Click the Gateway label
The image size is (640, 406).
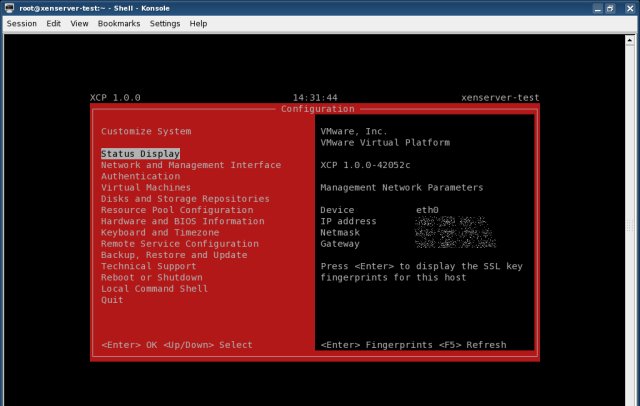340,244
